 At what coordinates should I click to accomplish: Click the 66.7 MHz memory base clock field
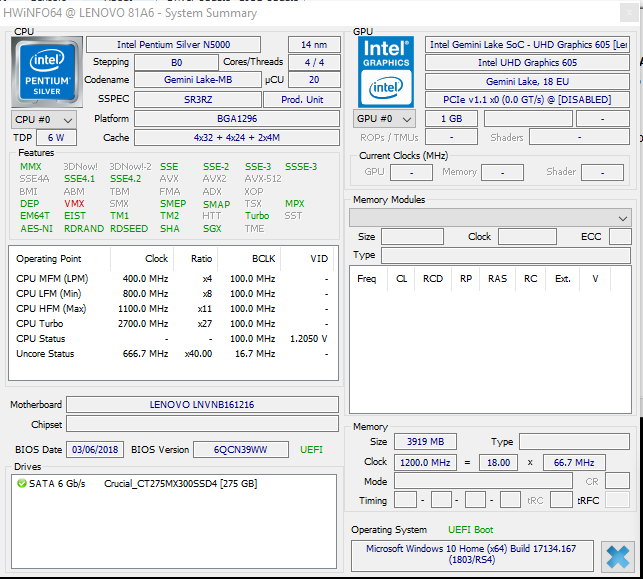(574, 463)
